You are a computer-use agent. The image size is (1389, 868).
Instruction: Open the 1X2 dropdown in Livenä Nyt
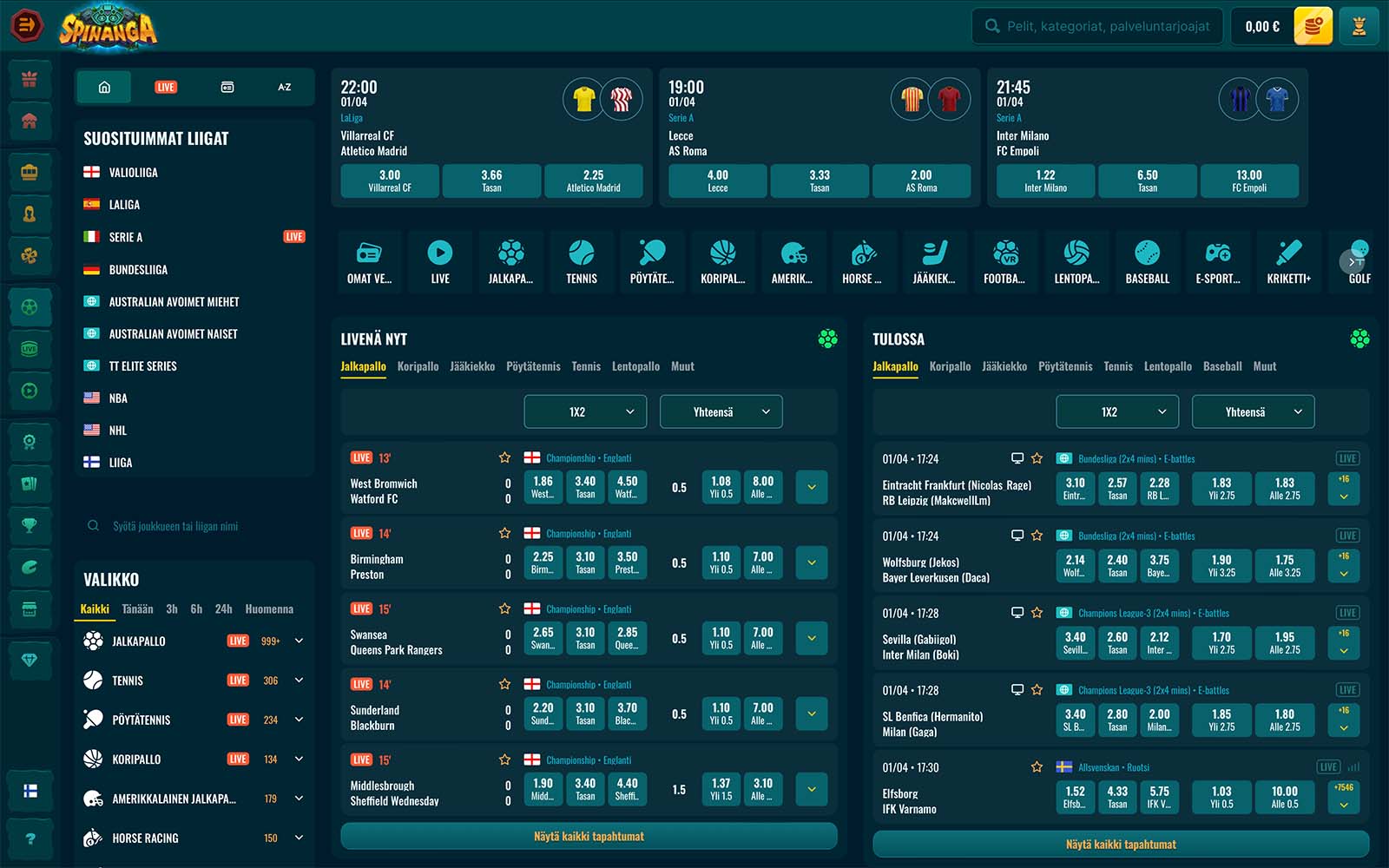coord(585,412)
